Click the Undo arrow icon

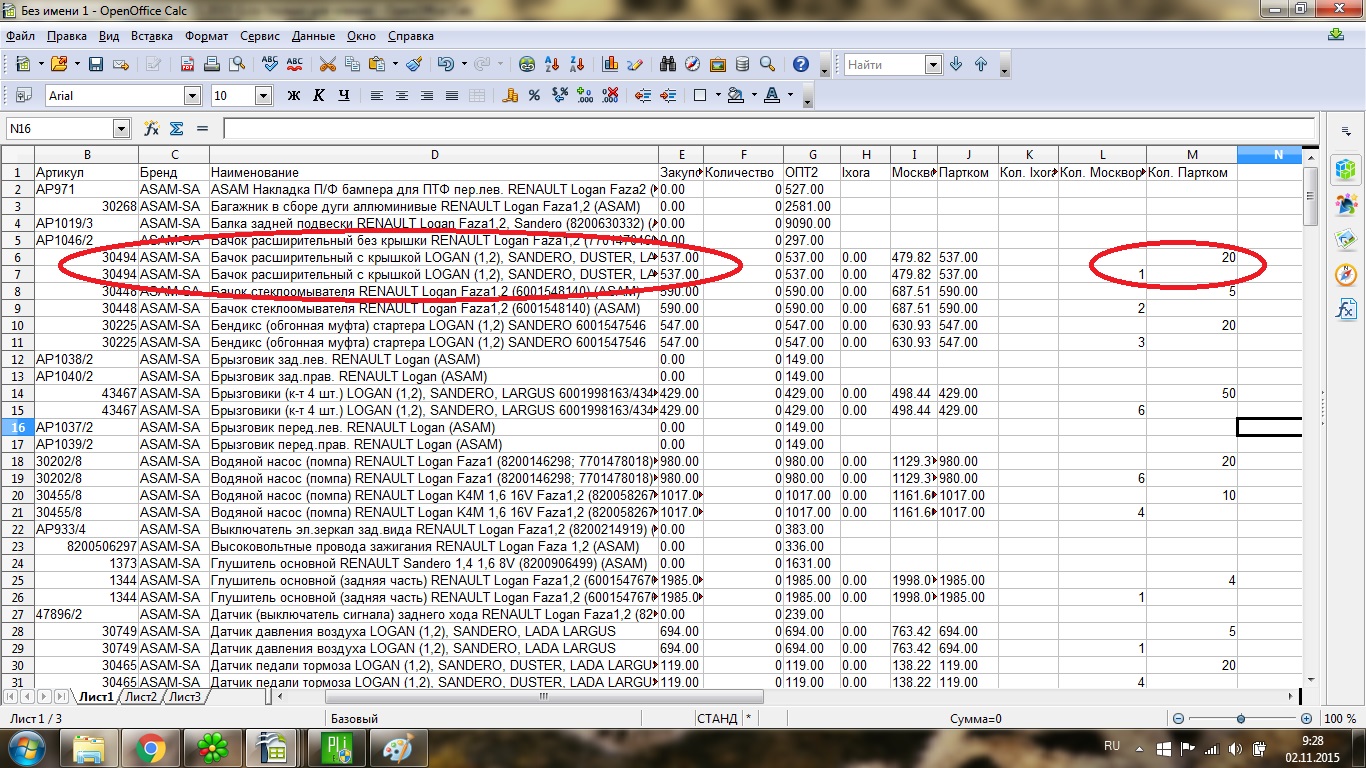pyautogui.click(x=445, y=64)
